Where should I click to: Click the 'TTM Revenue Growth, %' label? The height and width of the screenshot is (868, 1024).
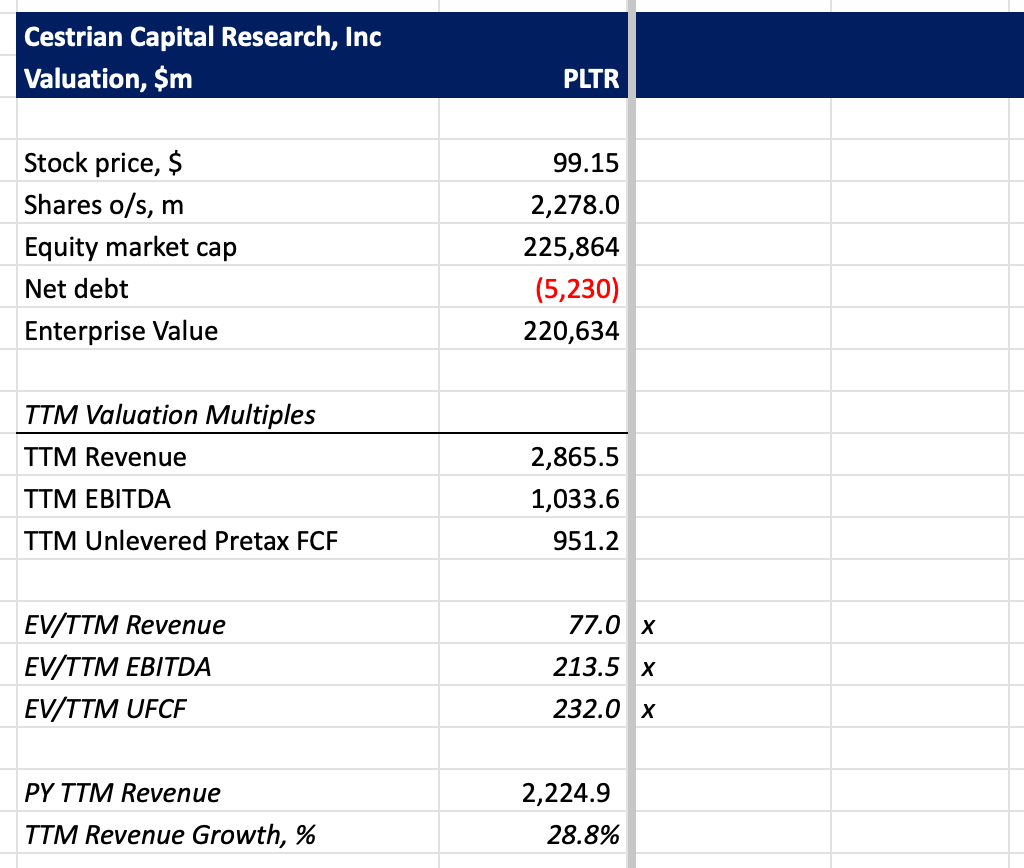coord(170,835)
